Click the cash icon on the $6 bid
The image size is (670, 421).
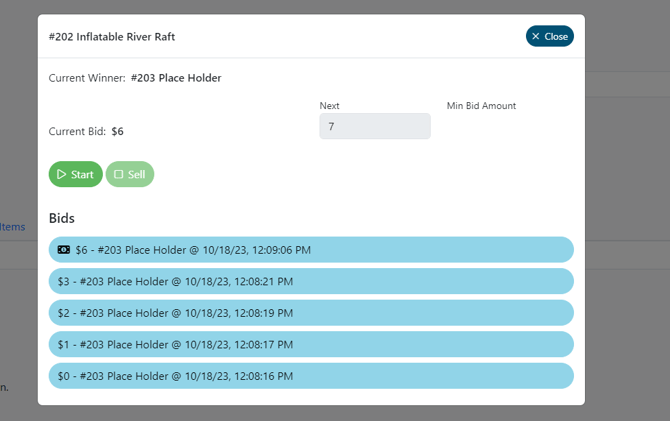[x=64, y=250]
